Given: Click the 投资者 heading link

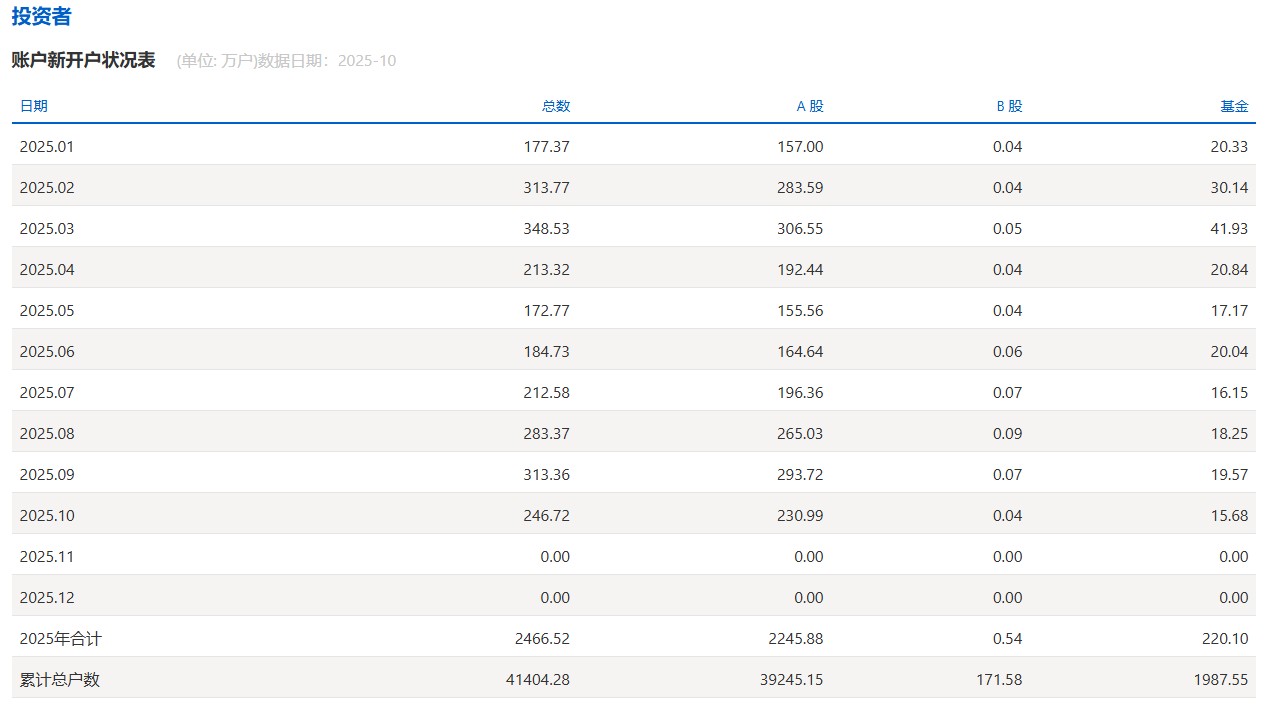Looking at the screenshot, I should coord(41,17).
